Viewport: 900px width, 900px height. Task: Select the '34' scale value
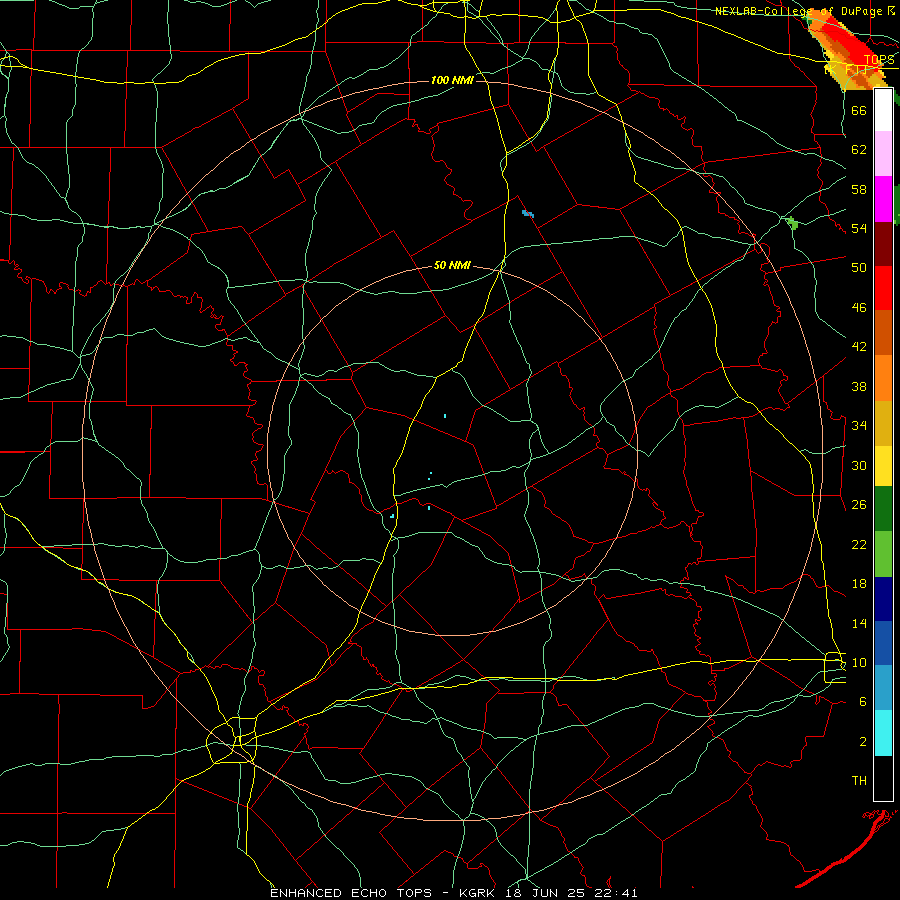pyautogui.click(x=859, y=425)
